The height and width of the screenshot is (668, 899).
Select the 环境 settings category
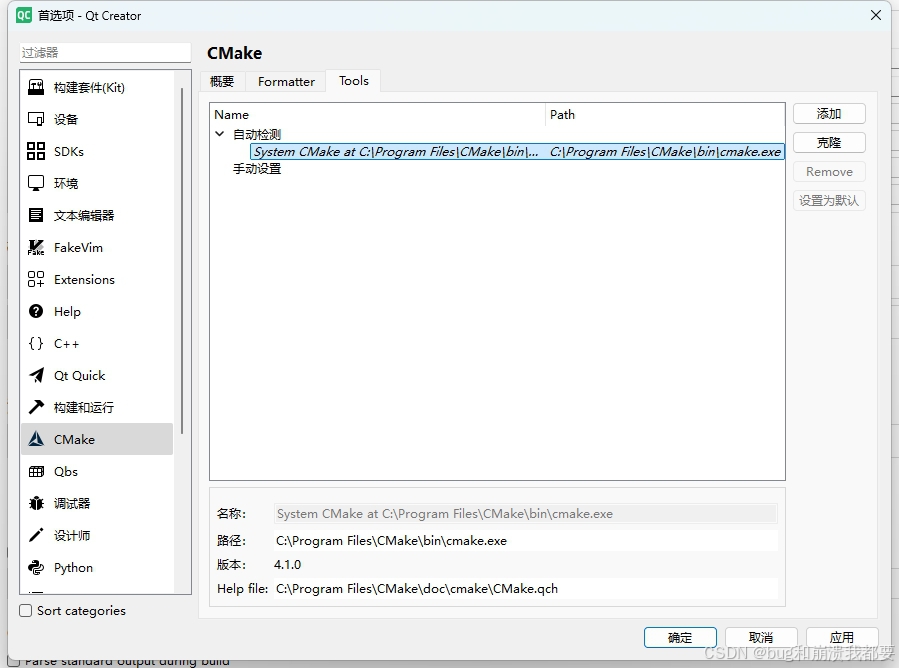tap(60, 183)
